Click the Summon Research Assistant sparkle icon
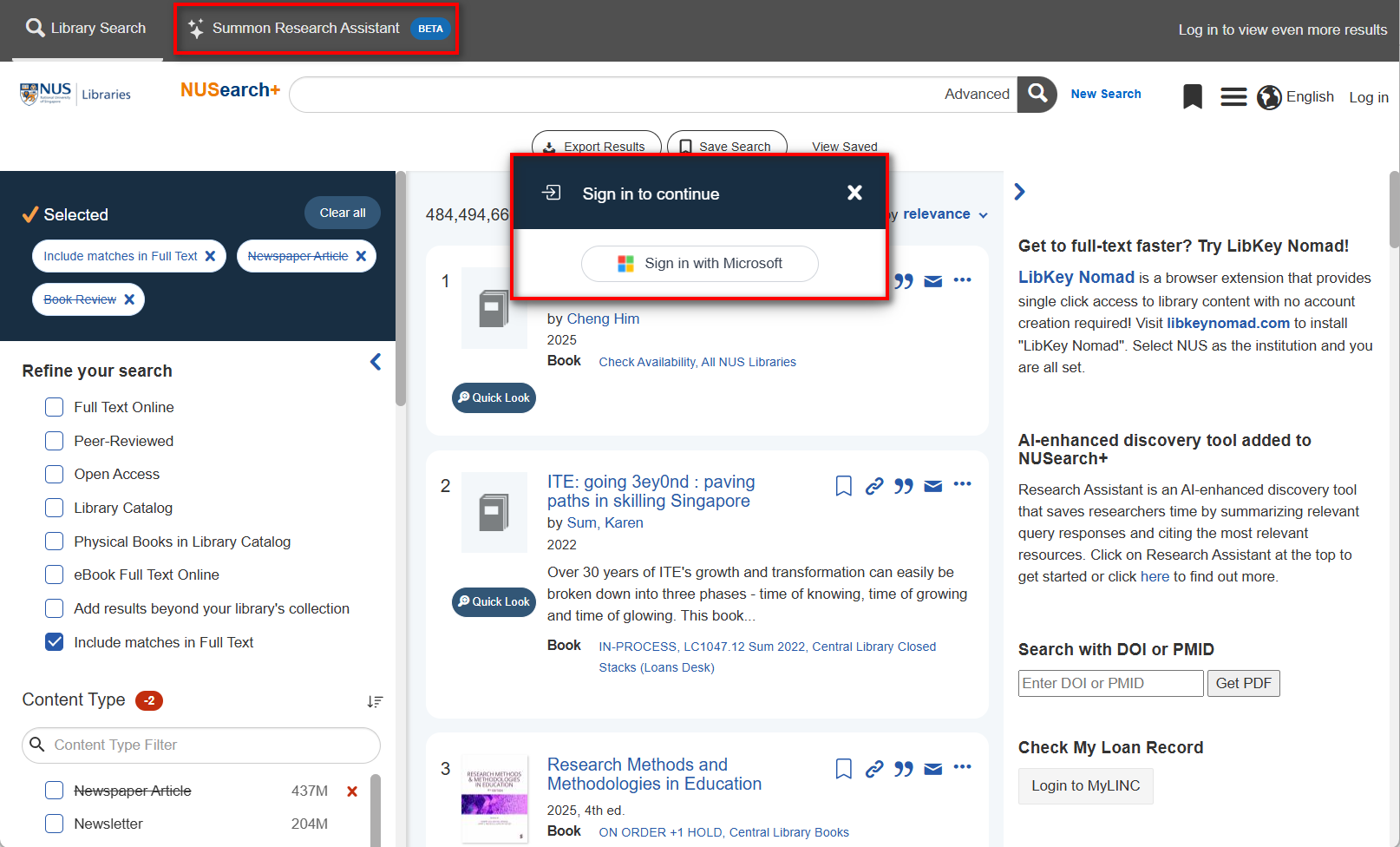1400x847 pixels. tap(196, 29)
